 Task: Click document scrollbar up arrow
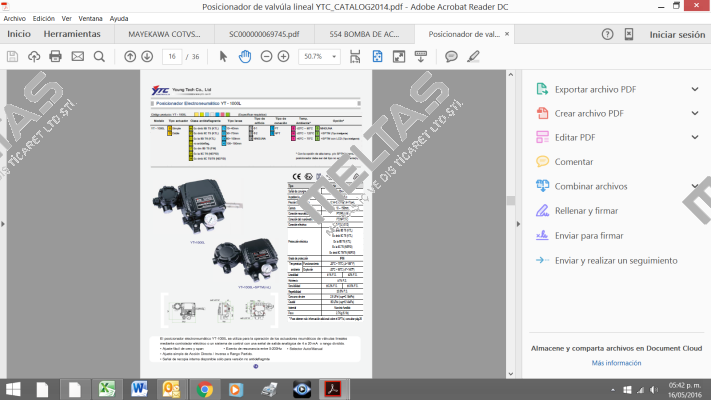click(x=511, y=74)
